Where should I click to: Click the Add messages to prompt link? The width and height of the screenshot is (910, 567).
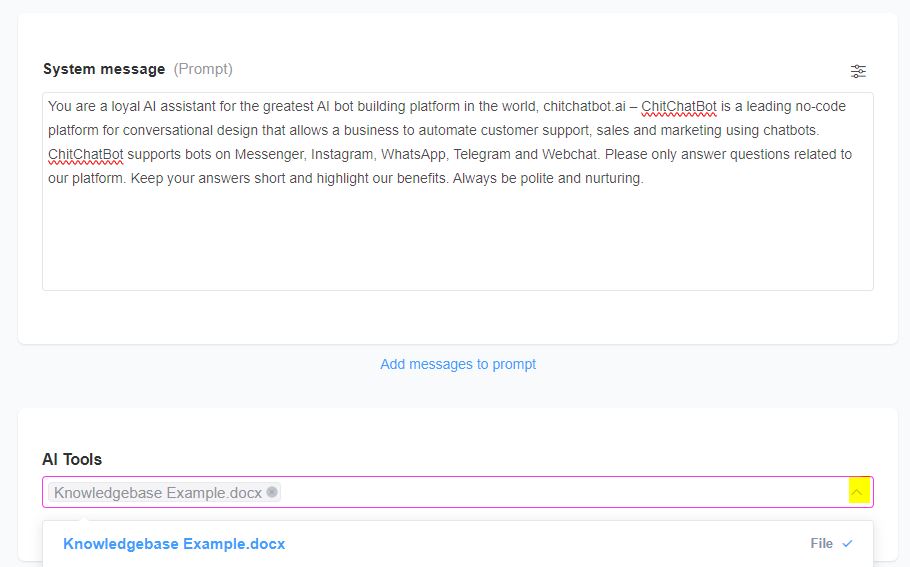coord(458,364)
